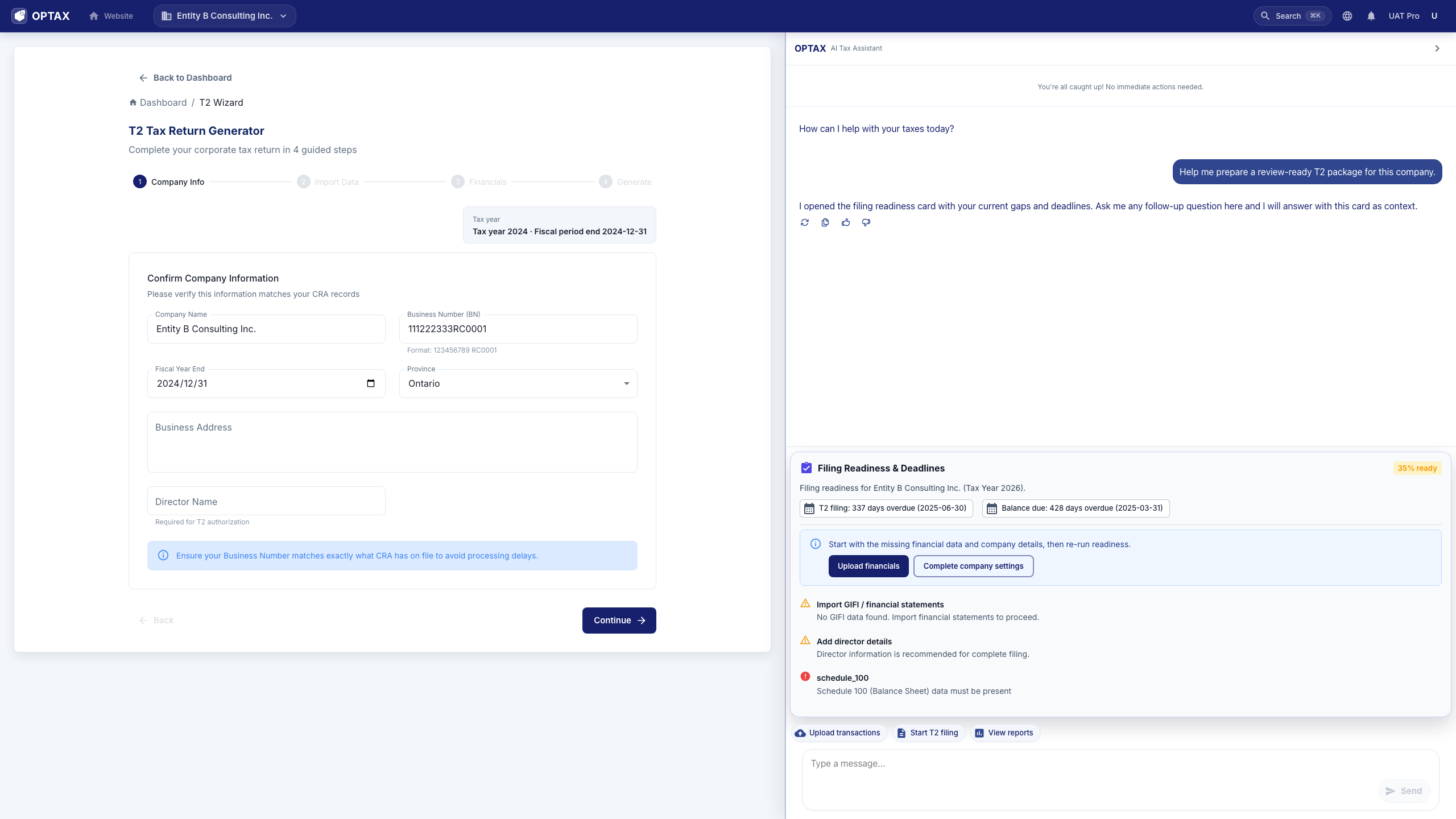Open the user avatar U menu
Screen dimensions: 1456x819
point(1434,16)
